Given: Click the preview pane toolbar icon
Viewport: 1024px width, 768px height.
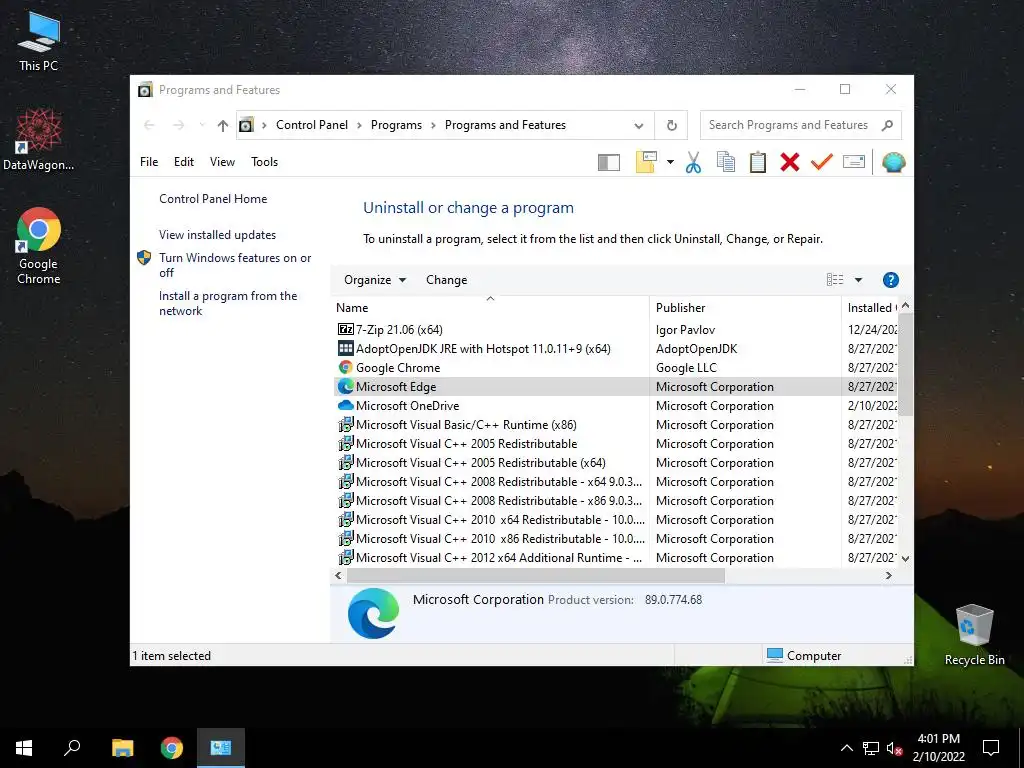Looking at the screenshot, I should [x=609, y=162].
